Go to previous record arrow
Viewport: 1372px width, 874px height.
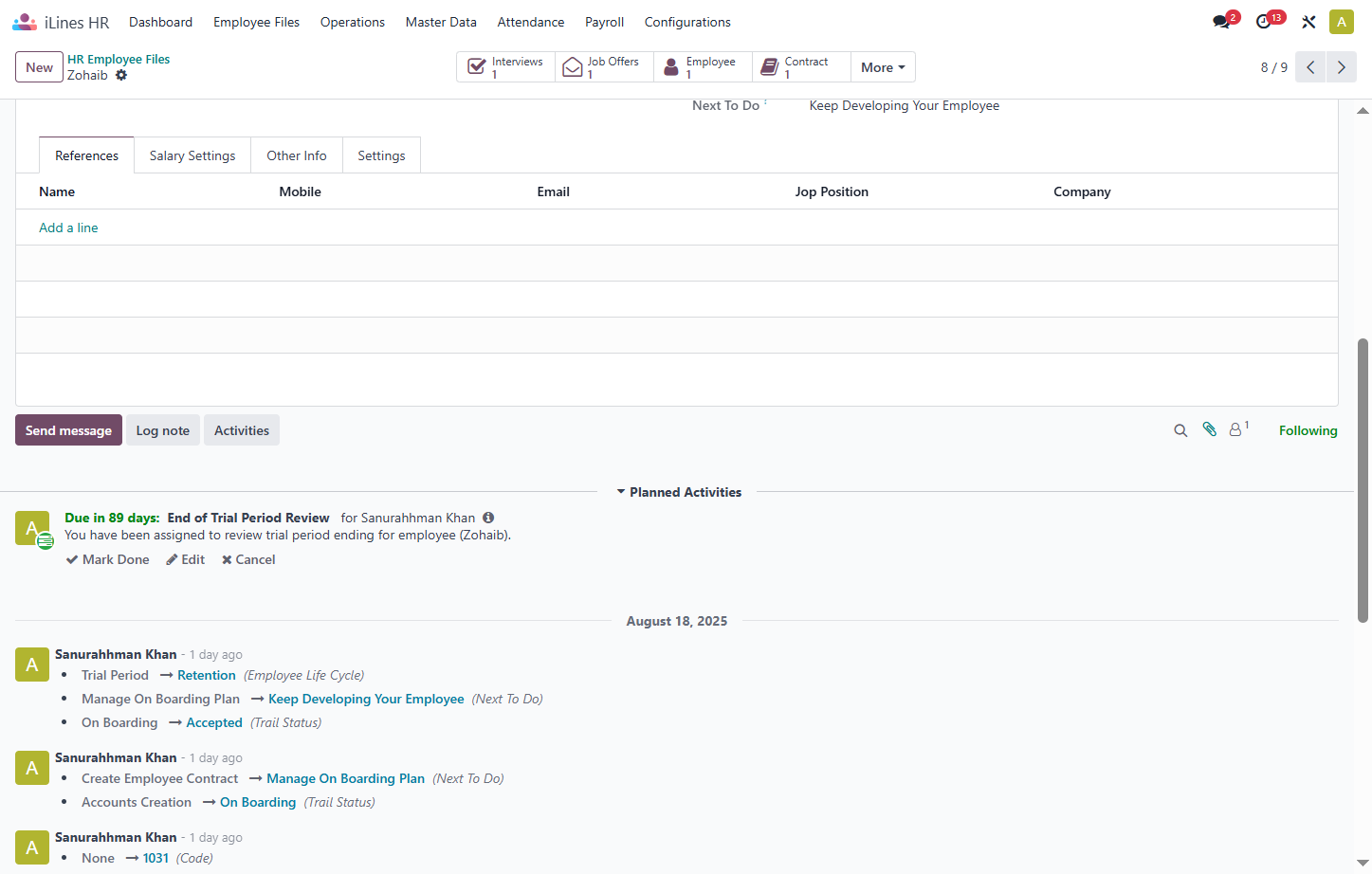1310,67
